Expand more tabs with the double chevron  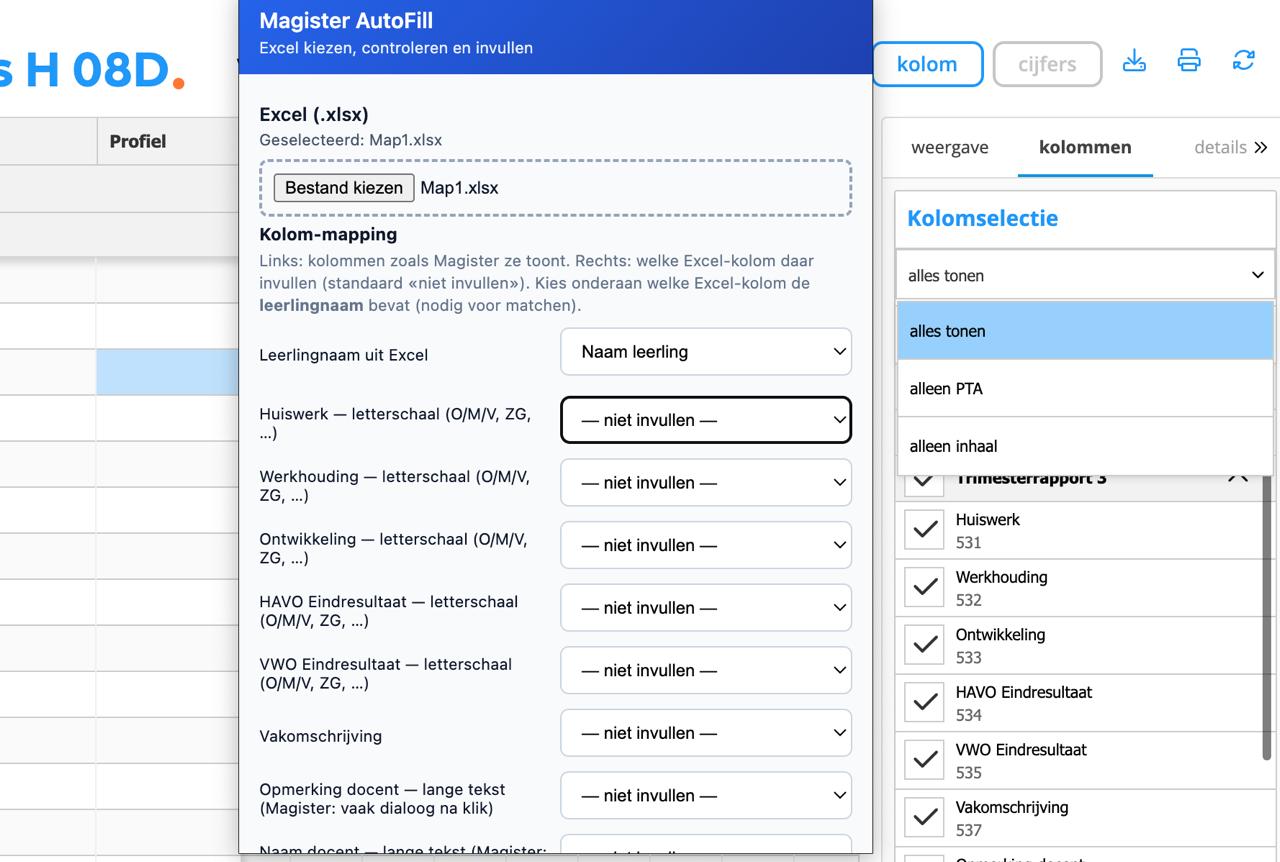pos(1260,148)
